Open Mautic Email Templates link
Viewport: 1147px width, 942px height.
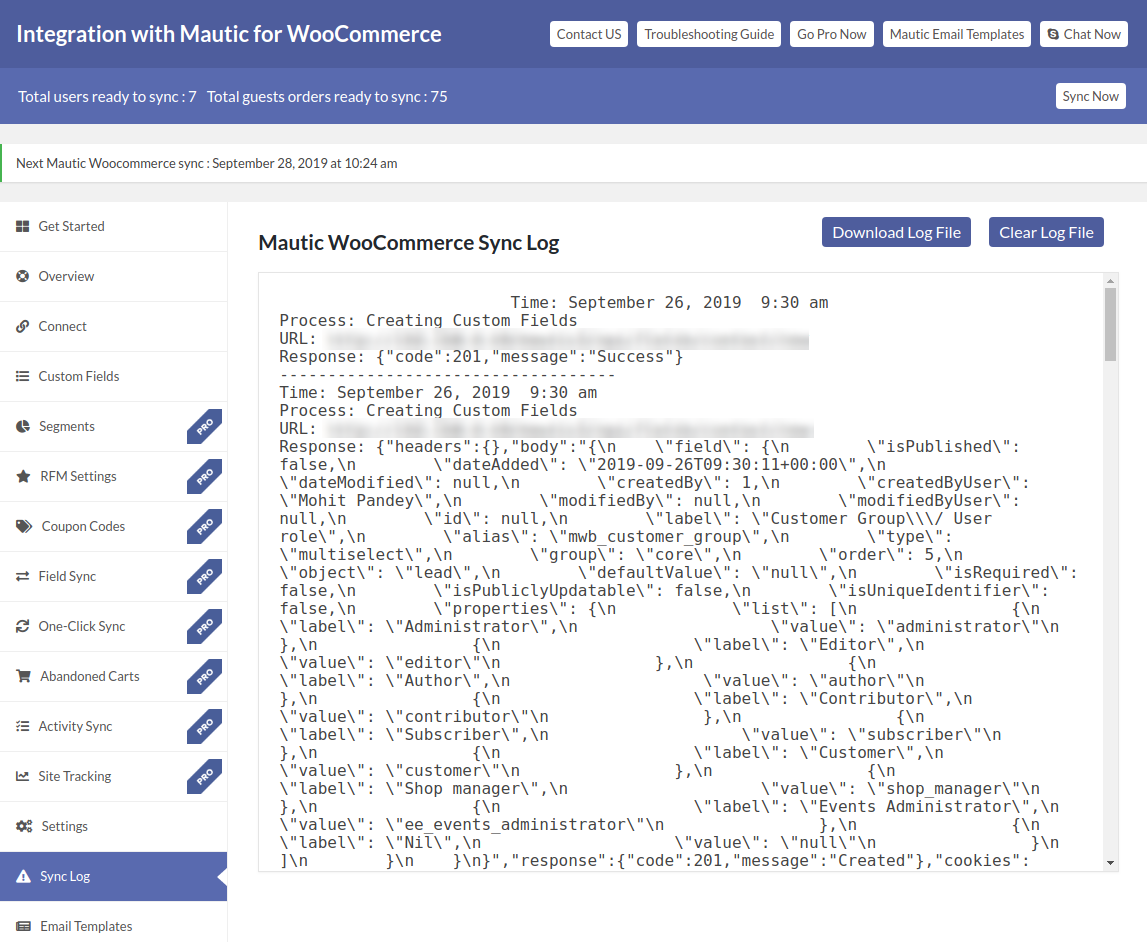pos(957,34)
